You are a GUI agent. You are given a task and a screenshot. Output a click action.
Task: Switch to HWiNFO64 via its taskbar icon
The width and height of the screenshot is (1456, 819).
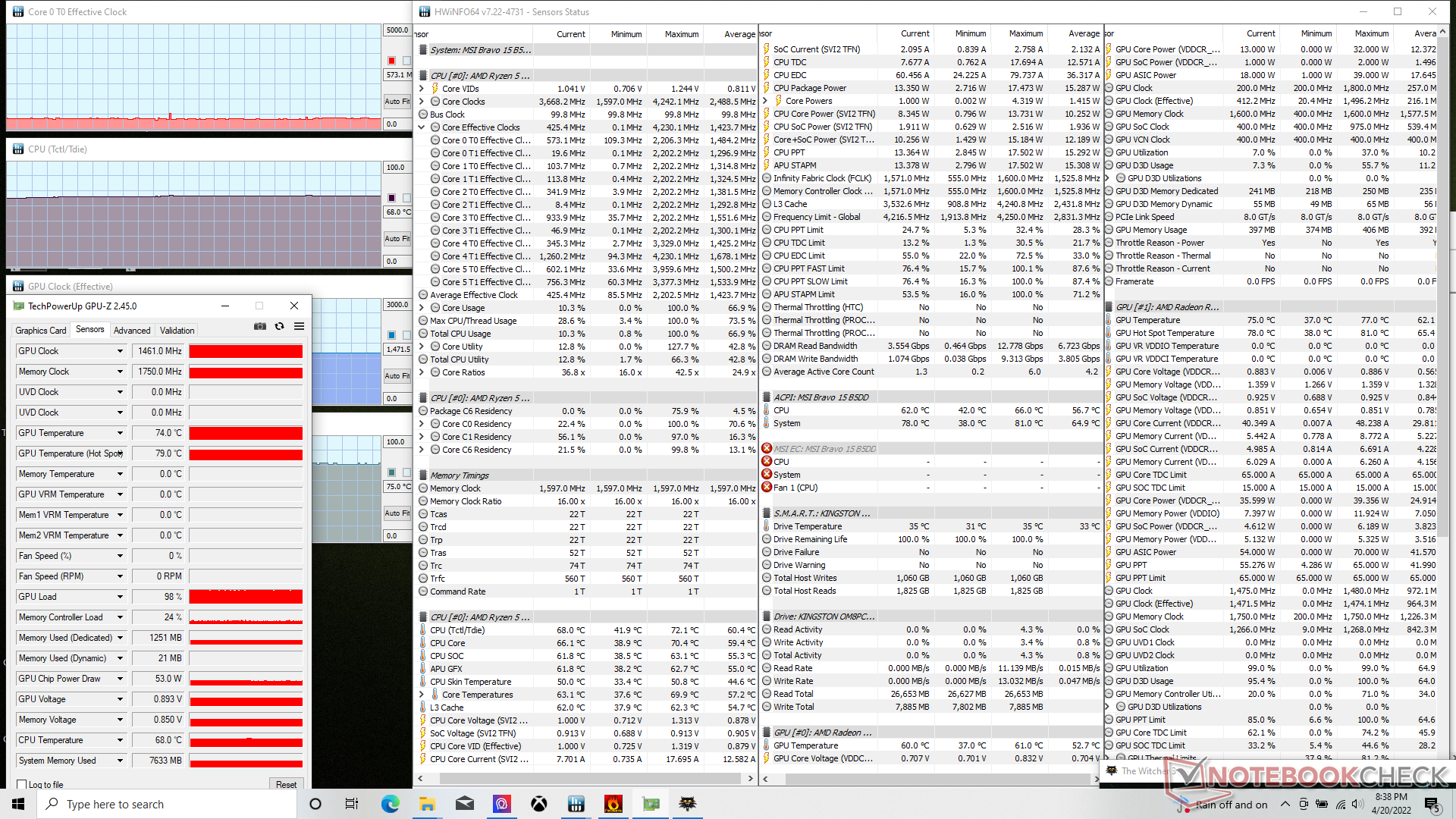576,804
